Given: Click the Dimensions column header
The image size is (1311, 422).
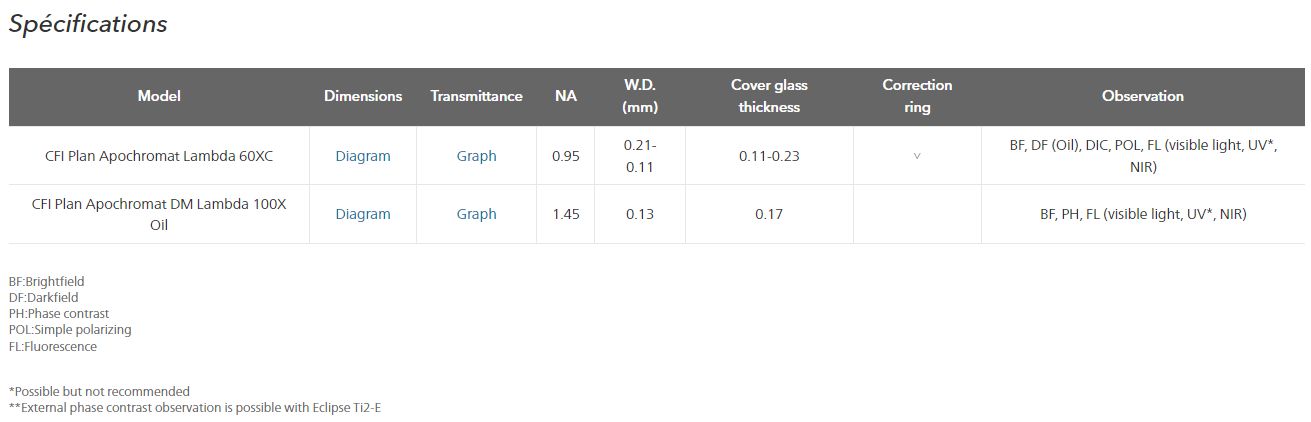Looking at the screenshot, I should pyautogui.click(x=363, y=96).
